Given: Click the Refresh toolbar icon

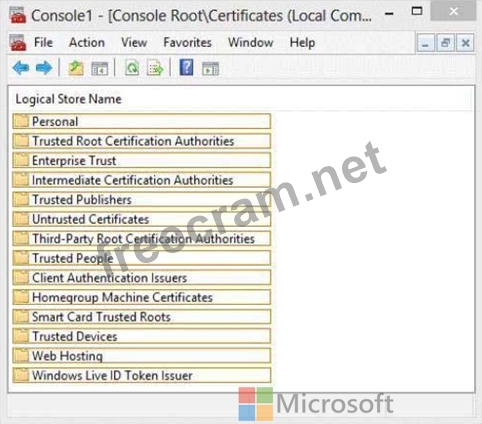Looking at the screenshot, I should point(132,68).
